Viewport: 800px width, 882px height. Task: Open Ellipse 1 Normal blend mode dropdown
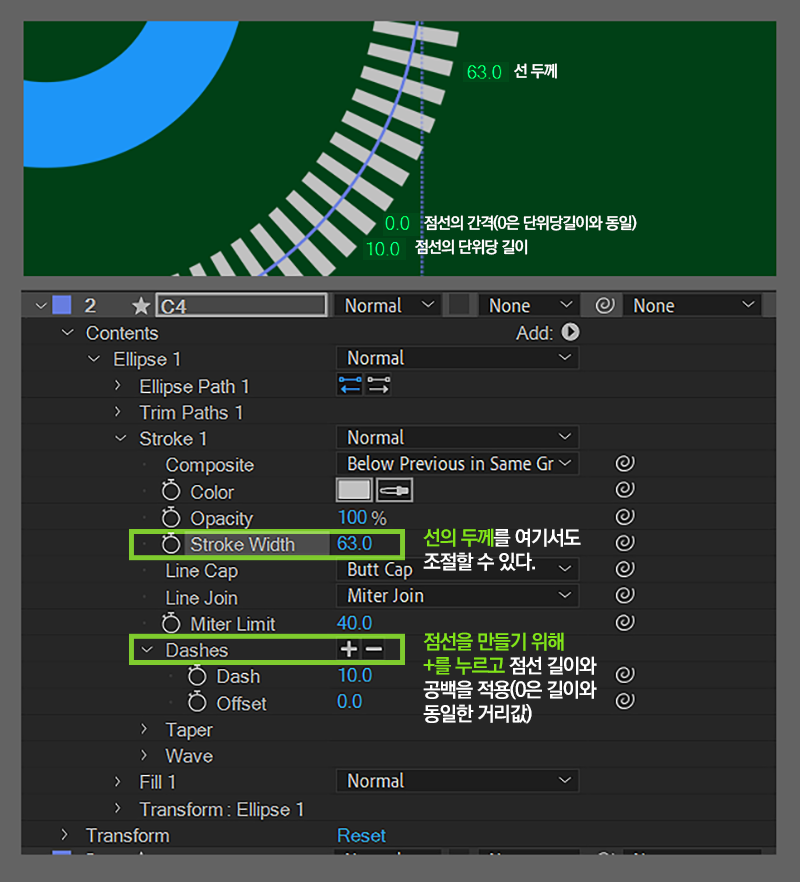pos(457,358)
